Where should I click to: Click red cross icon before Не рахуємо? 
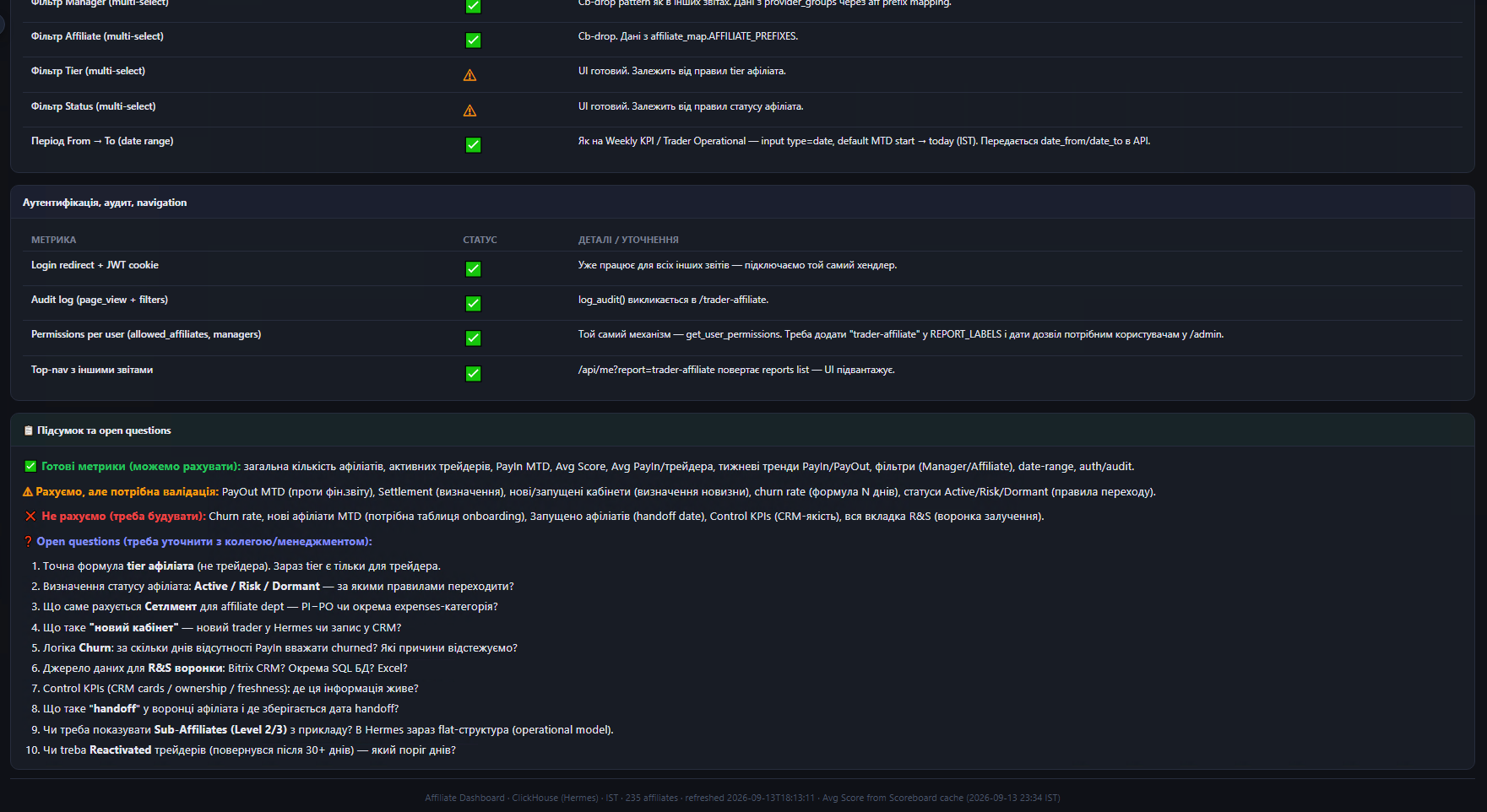coord(30,516)
